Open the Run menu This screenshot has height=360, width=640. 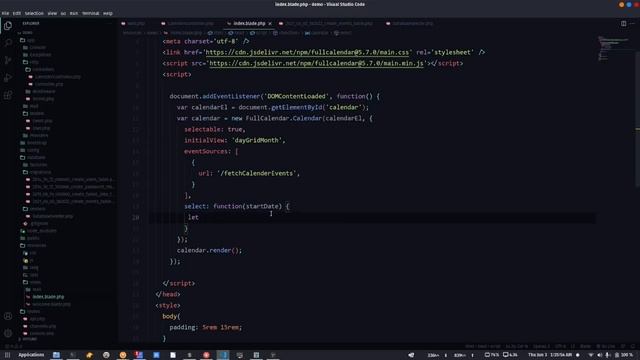[x=73, y=13]
